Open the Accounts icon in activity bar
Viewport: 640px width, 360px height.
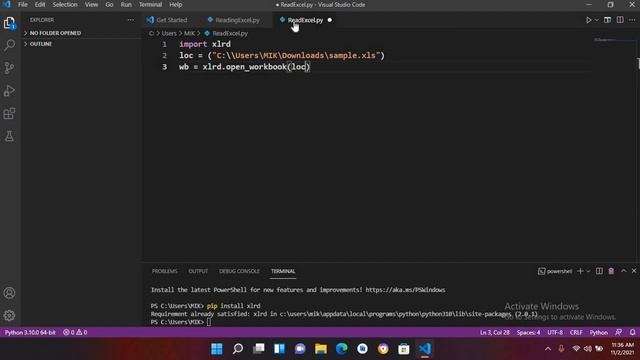9,293
